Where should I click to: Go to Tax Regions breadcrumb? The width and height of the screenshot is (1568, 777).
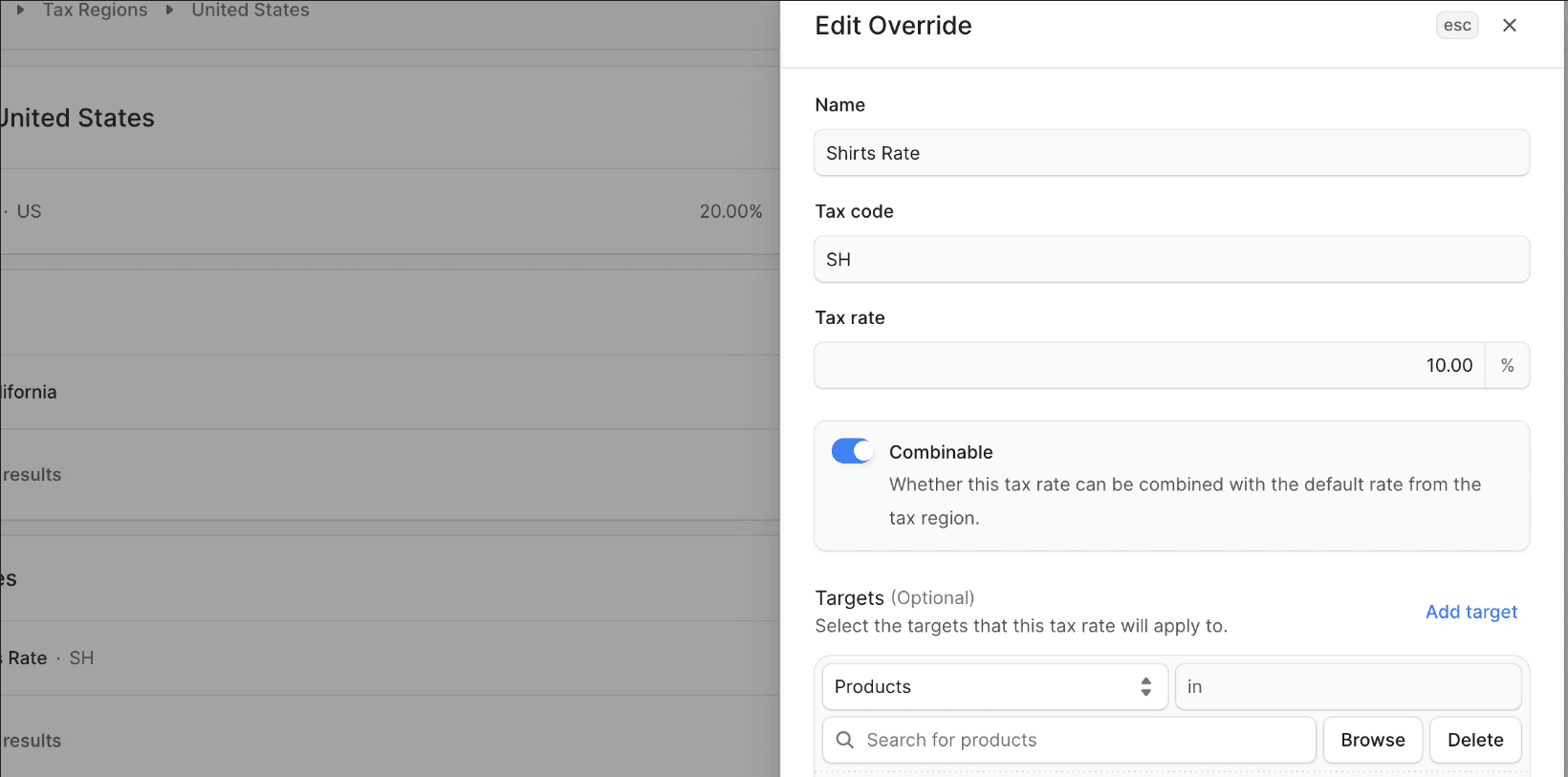pos(96,10)
